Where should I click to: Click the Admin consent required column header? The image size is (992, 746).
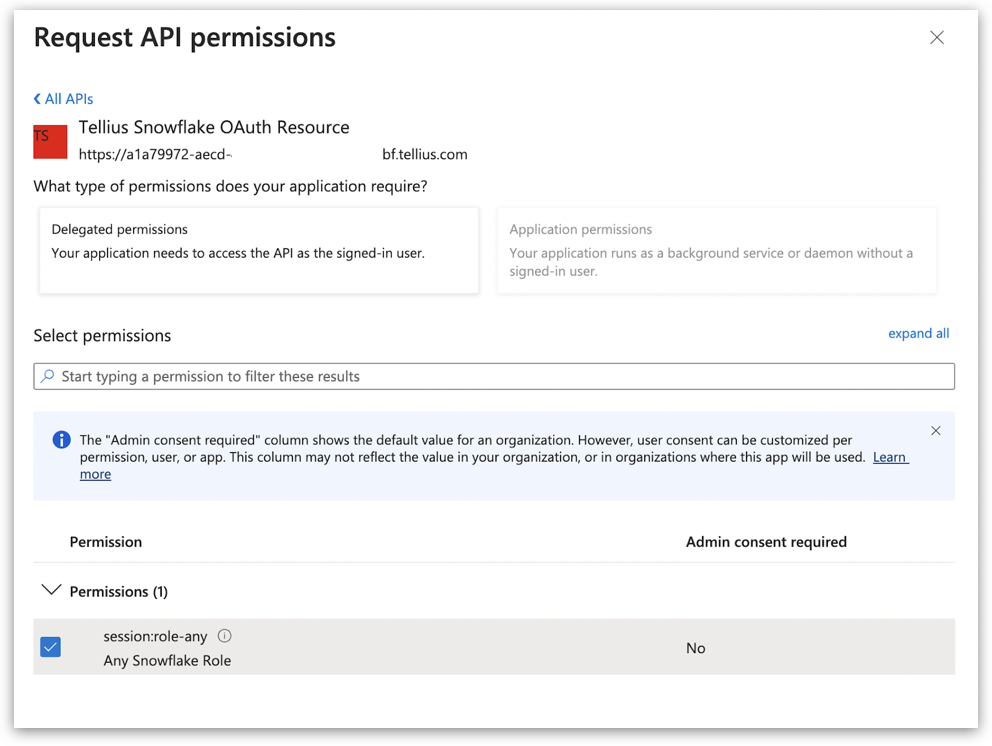766,542
